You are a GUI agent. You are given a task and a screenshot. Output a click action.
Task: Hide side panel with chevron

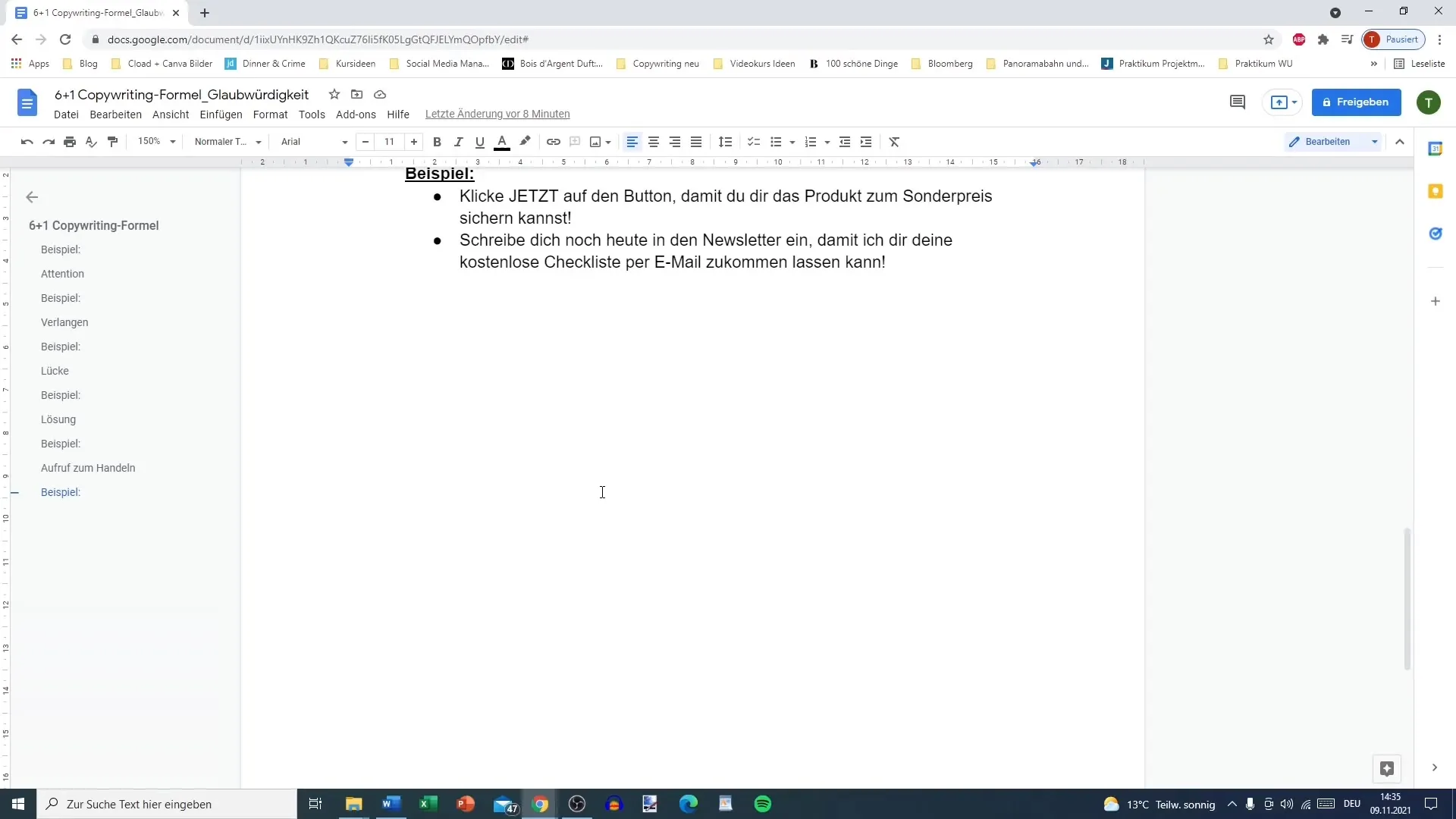1435,768
